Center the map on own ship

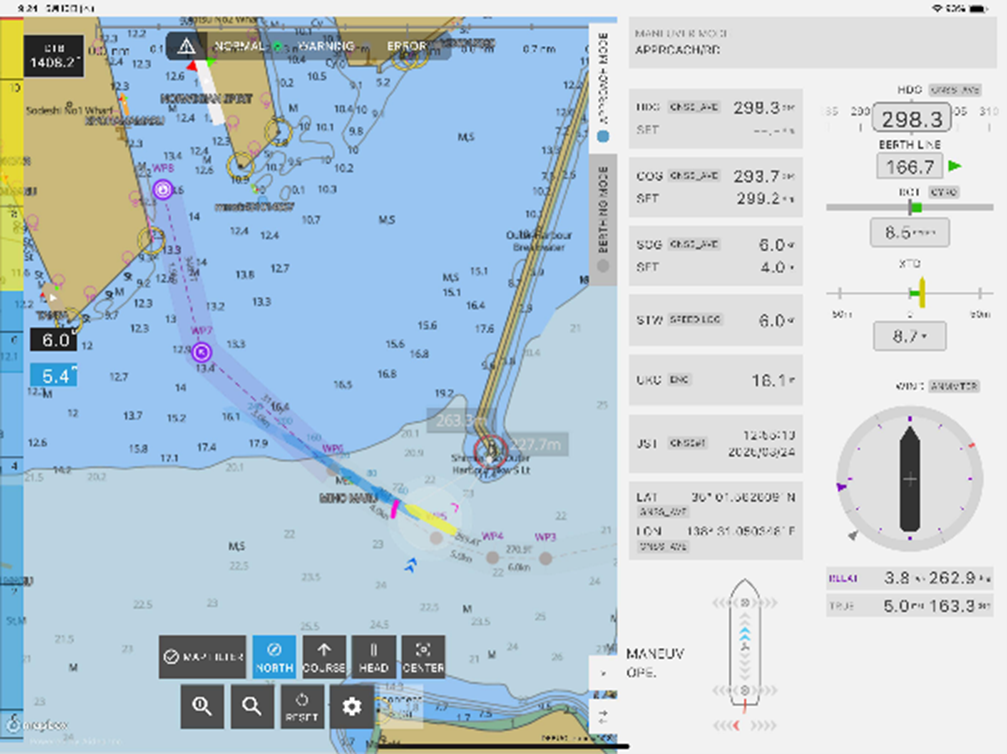(422, 657)
